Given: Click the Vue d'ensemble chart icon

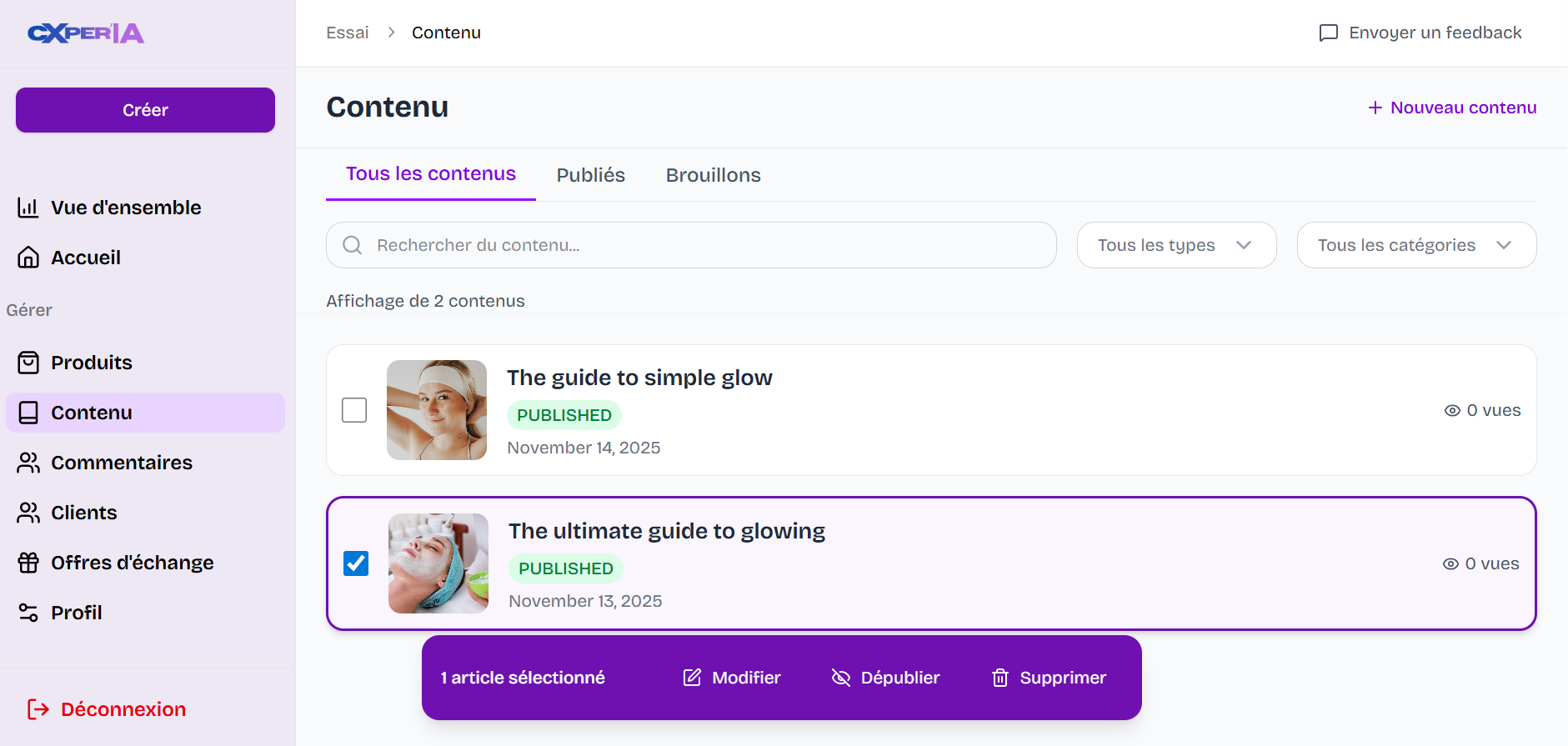Looking at the screenshot, I should 28,208.
